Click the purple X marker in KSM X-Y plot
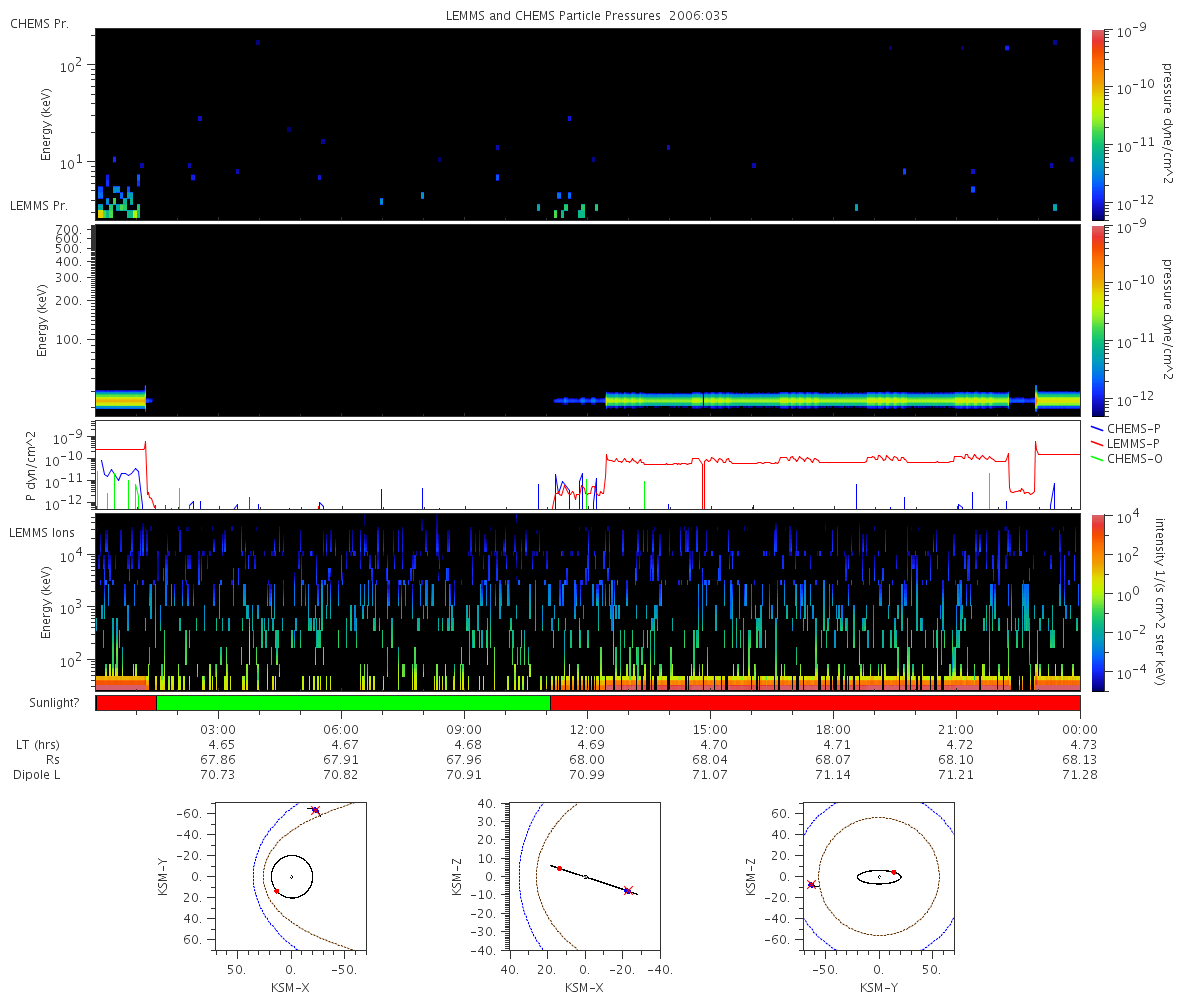Viewport: 1200px width, 1000px height. point(315,810)
